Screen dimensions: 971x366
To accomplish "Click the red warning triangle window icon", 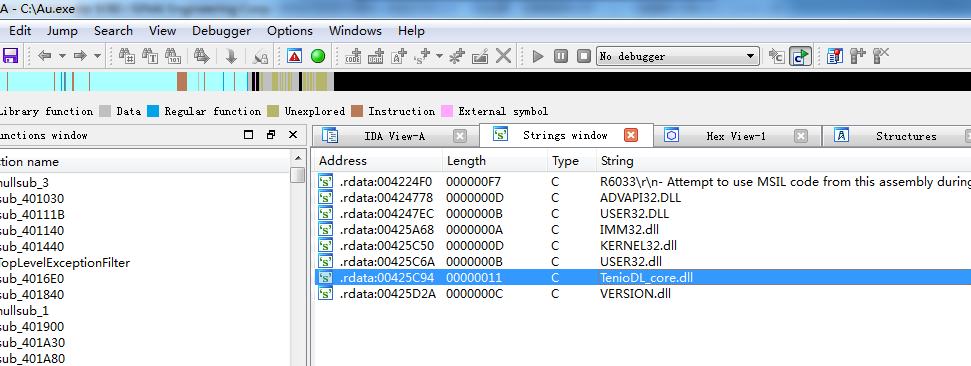I will point(294,56).
